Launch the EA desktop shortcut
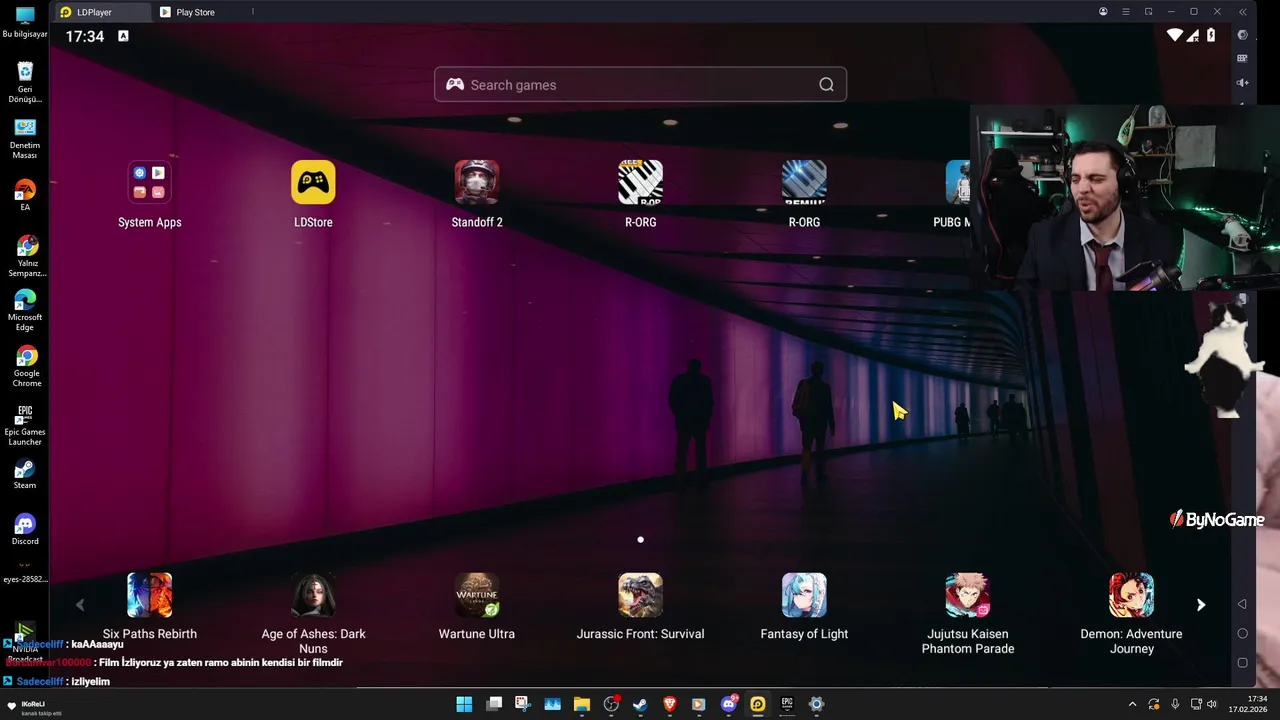This screenshot has height=720, width=1280. click(x=25, y=194)
